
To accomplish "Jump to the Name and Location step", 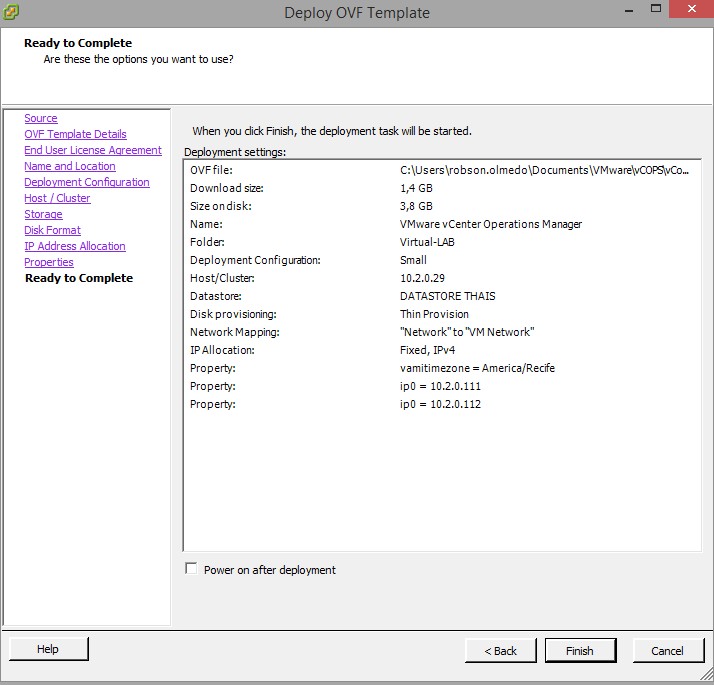I will coord(69,166).
